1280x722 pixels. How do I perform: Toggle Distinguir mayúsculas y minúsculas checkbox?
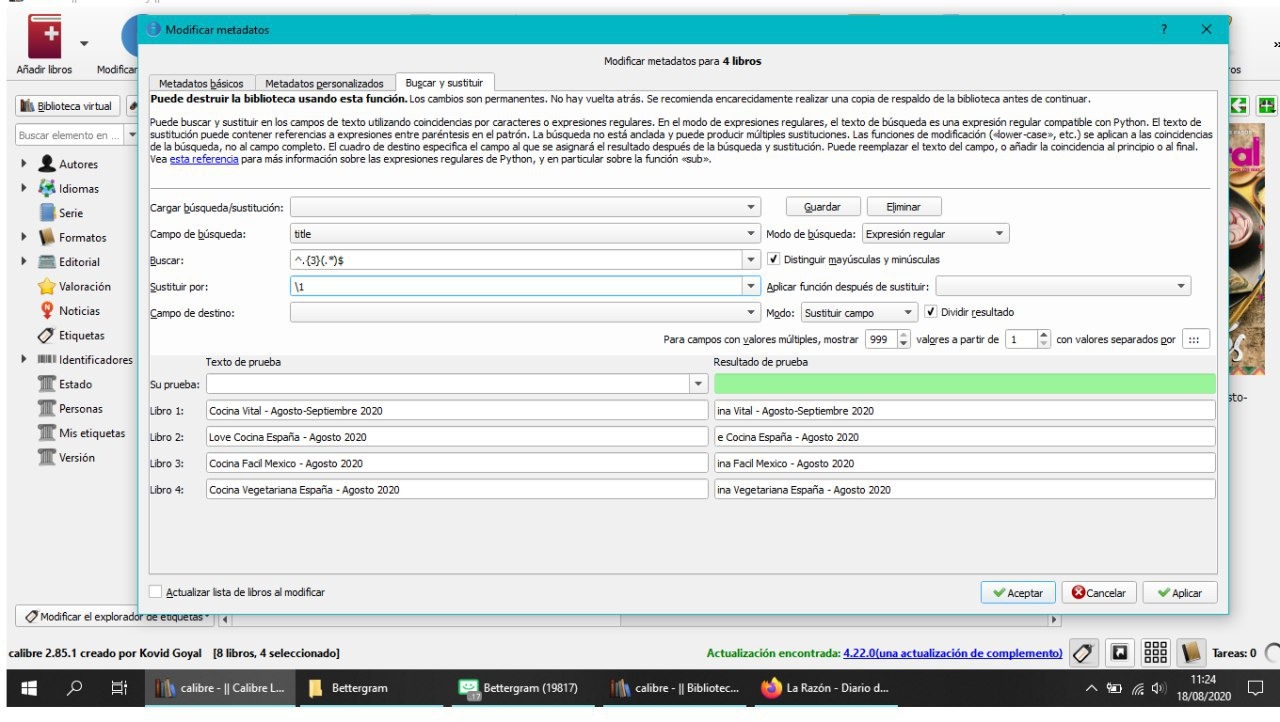(774, 259)
